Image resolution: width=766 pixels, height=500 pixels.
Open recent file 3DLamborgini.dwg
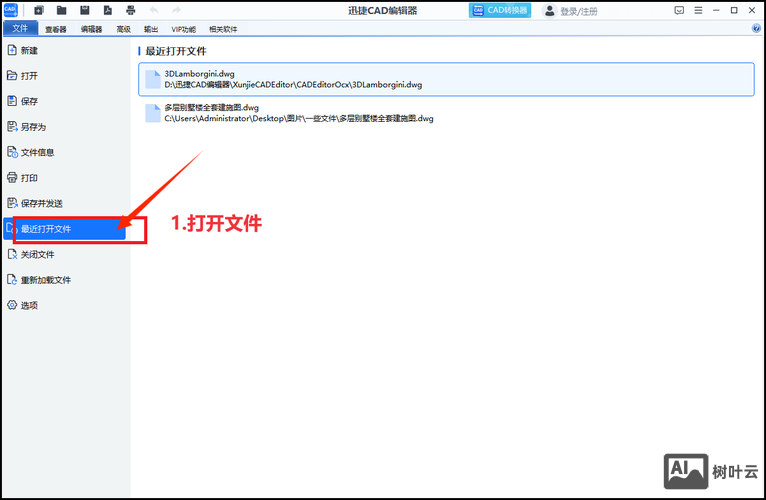446,79
